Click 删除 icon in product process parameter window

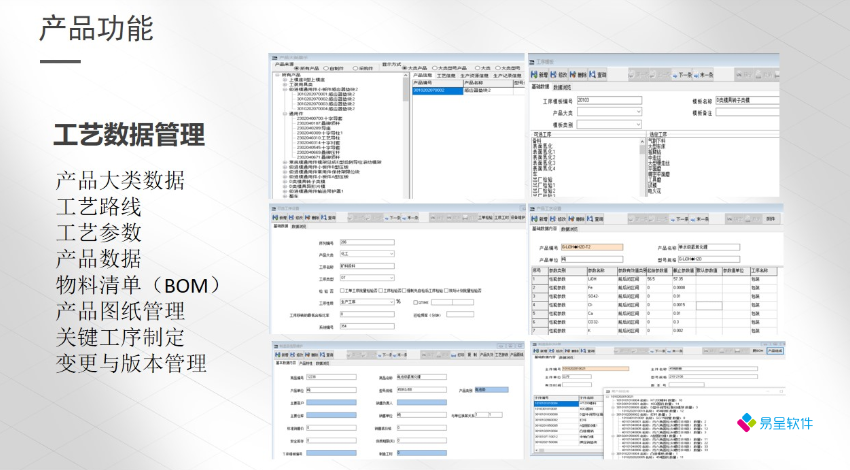(571, 219)
